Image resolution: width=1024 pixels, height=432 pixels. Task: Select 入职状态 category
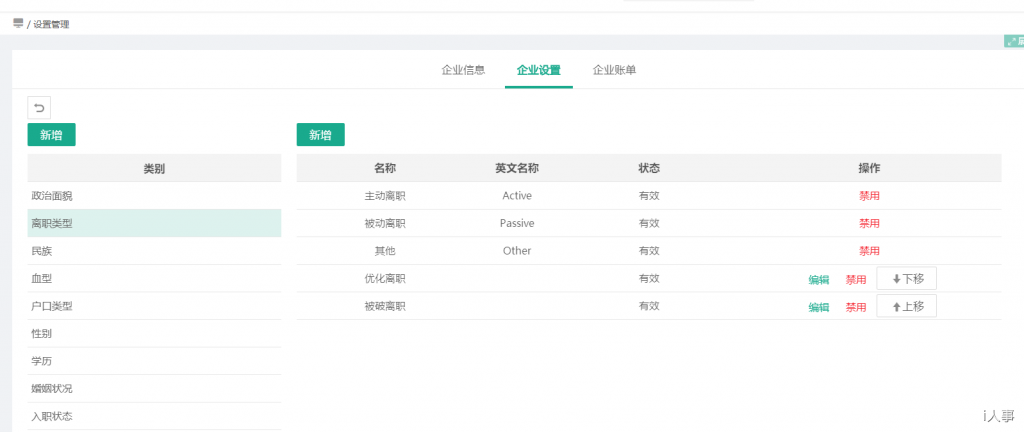(x=154, y=416)
